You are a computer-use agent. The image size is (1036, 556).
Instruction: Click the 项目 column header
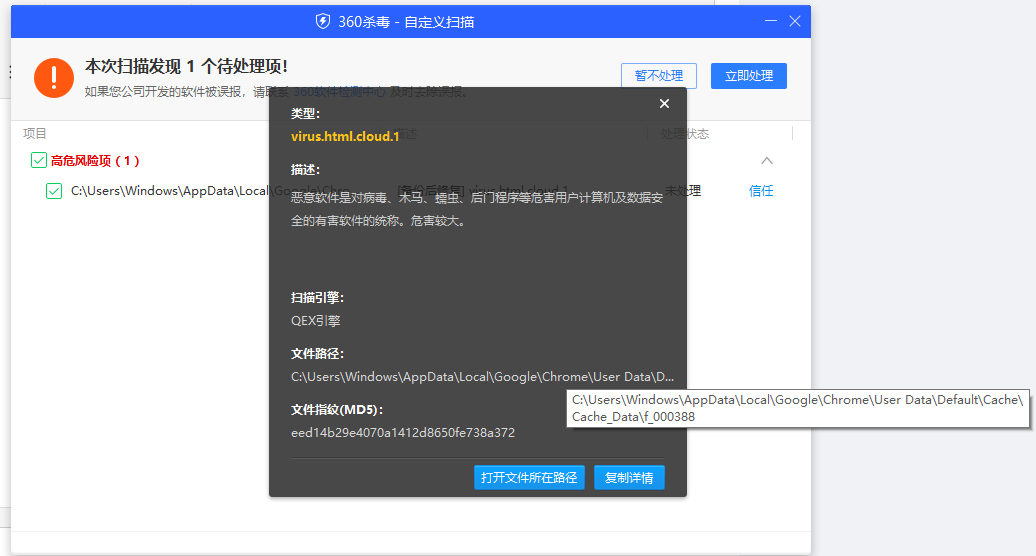[x=34, y=133]
